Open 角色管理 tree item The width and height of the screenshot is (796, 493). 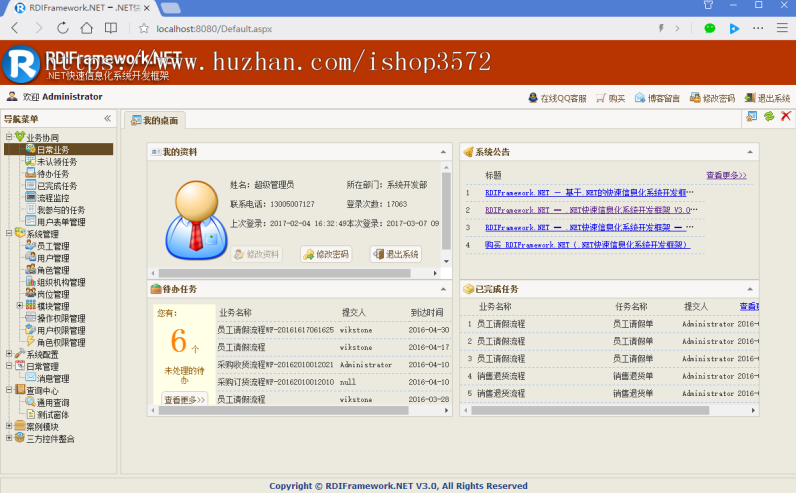[53, 270]
